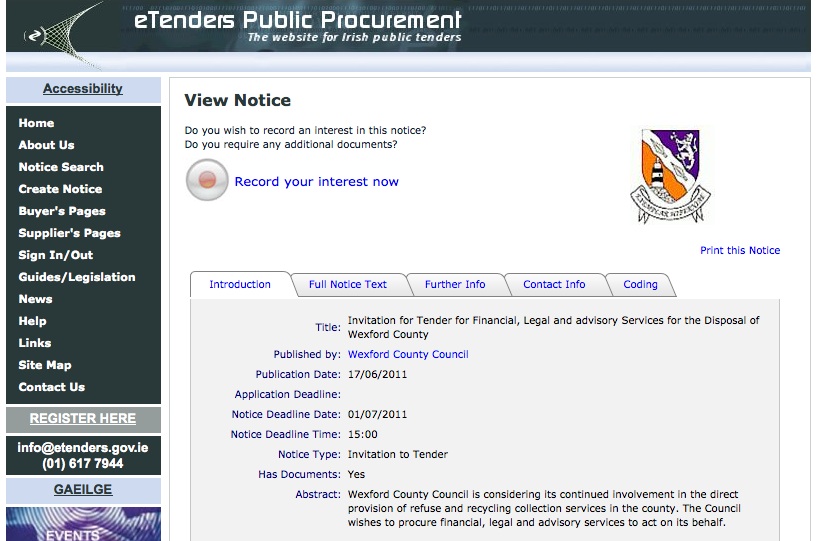
Task: Switch to the Full Notice Text tab
Action: (x=347, y=284)
